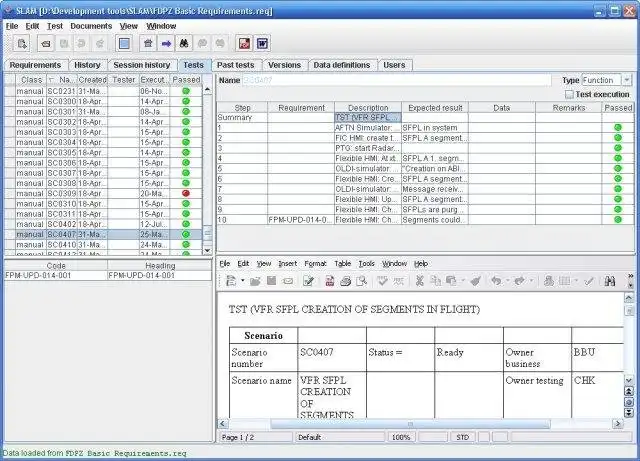The height and width of the screenshot is (461, 640).
Task: Click the Description column header in steps table
Action: tap(368, 107)
